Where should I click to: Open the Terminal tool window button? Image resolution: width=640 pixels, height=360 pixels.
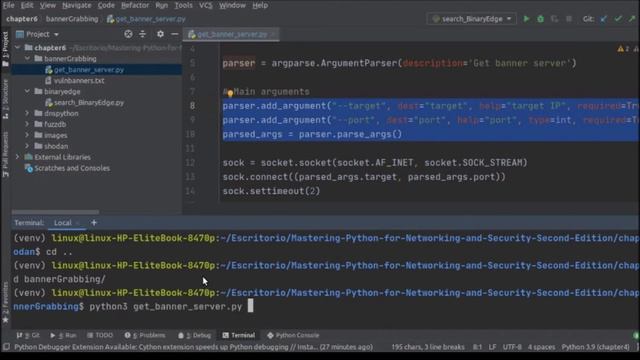pyautogui.click(x=239, y=335)
